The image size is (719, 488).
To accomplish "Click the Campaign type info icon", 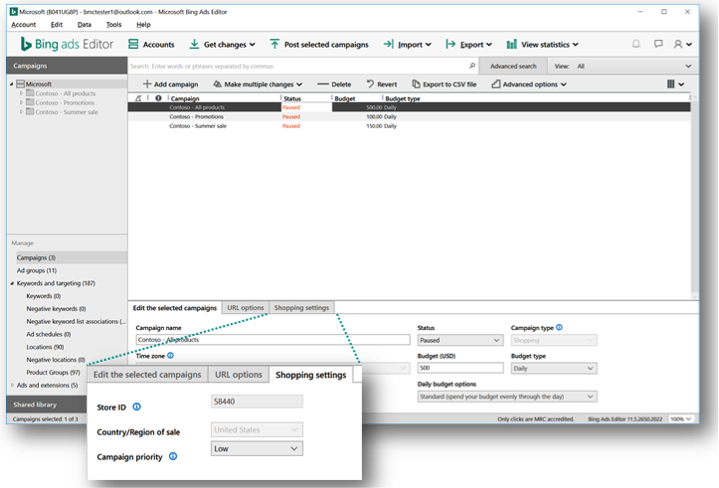I will (x=559, y=327).
